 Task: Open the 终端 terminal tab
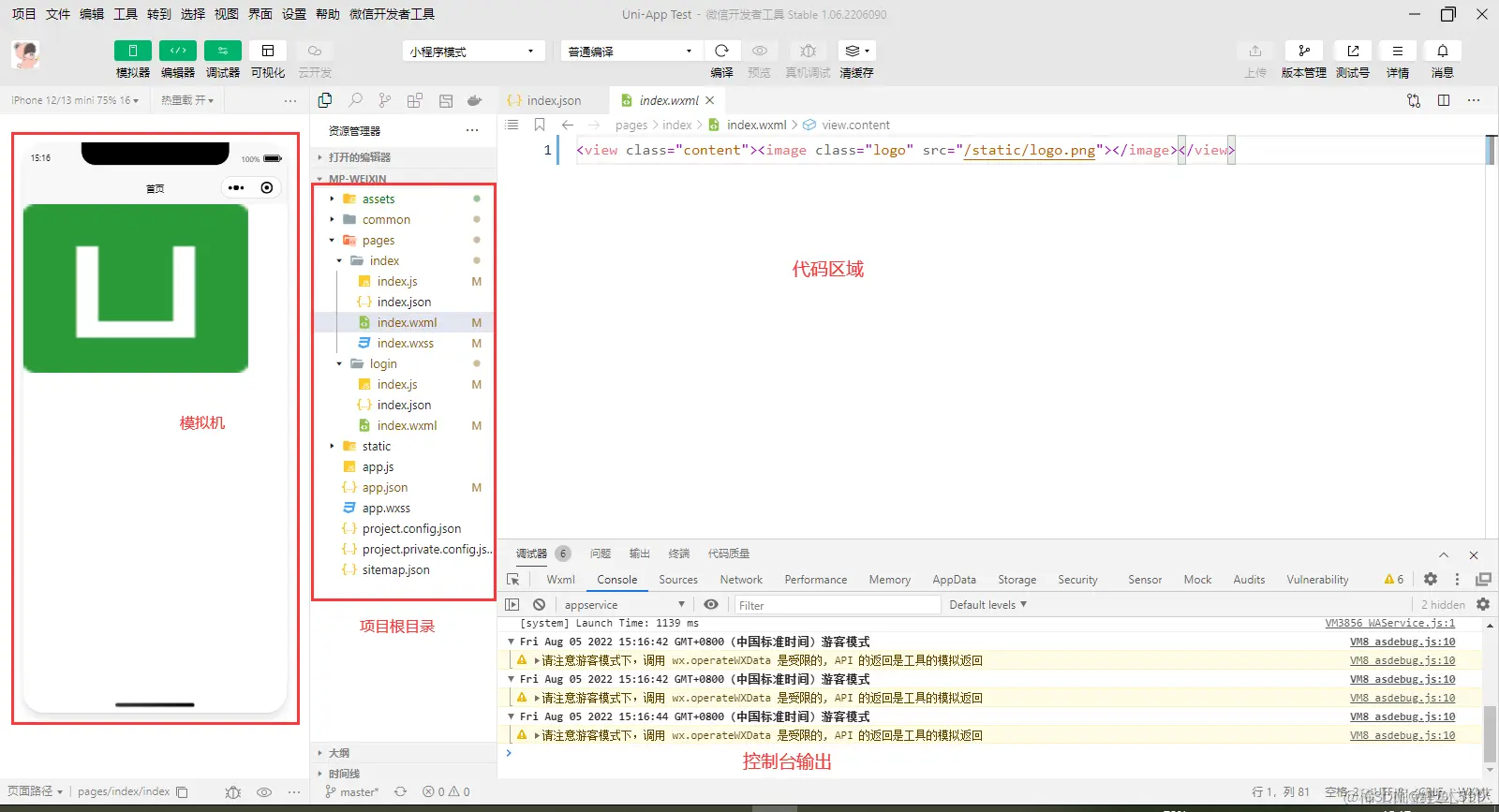679,554
